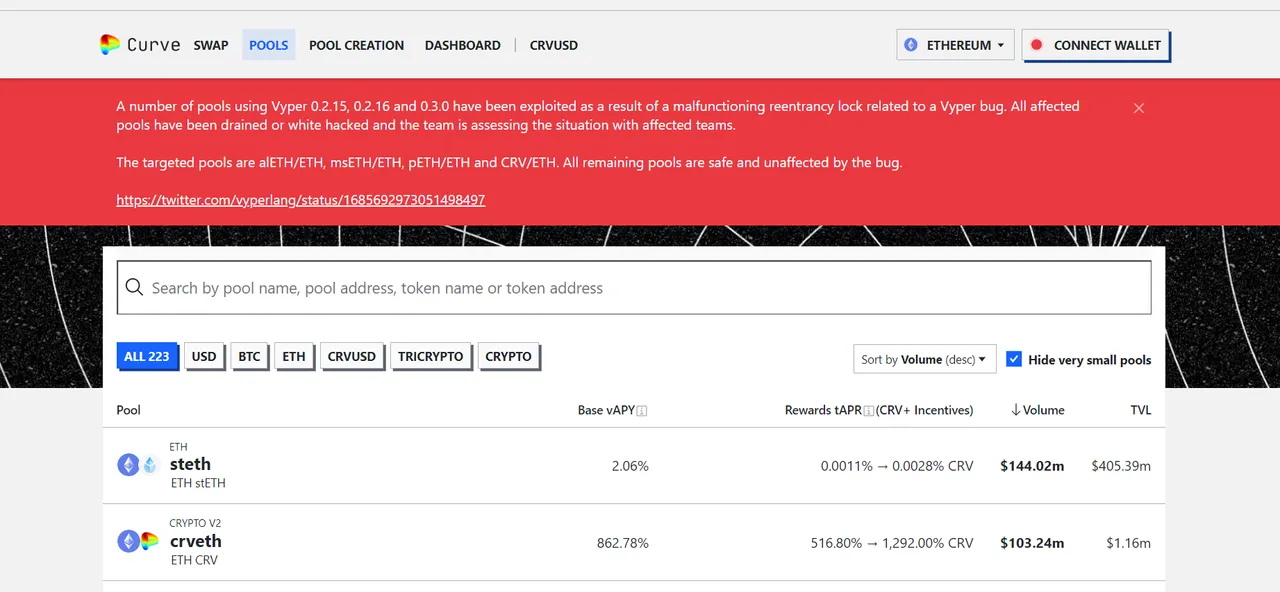Open the vyperlang Twitter status link

pos(301,200)
